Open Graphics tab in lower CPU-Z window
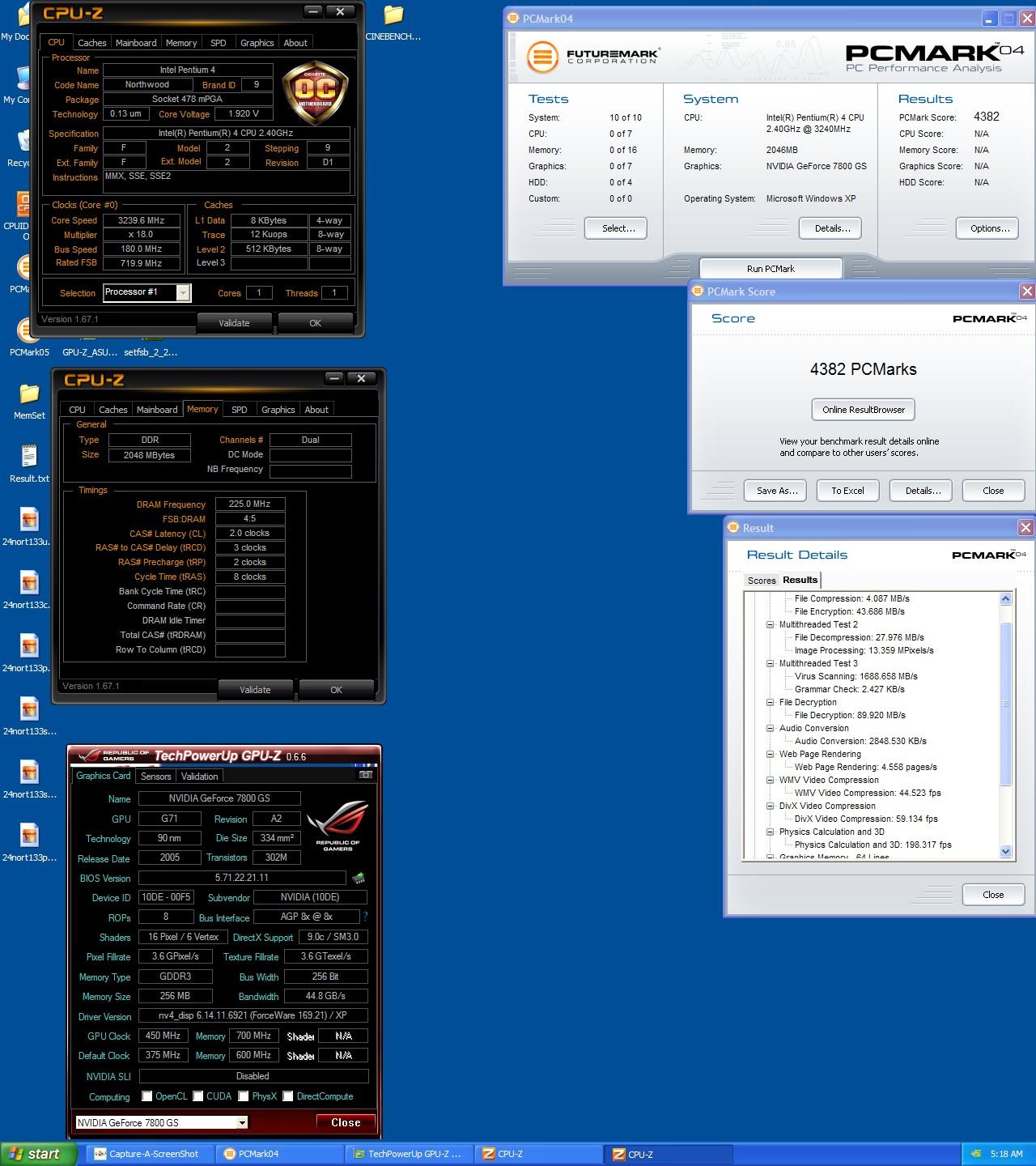Screen dimensions: 1036x1166 point(278,410)
